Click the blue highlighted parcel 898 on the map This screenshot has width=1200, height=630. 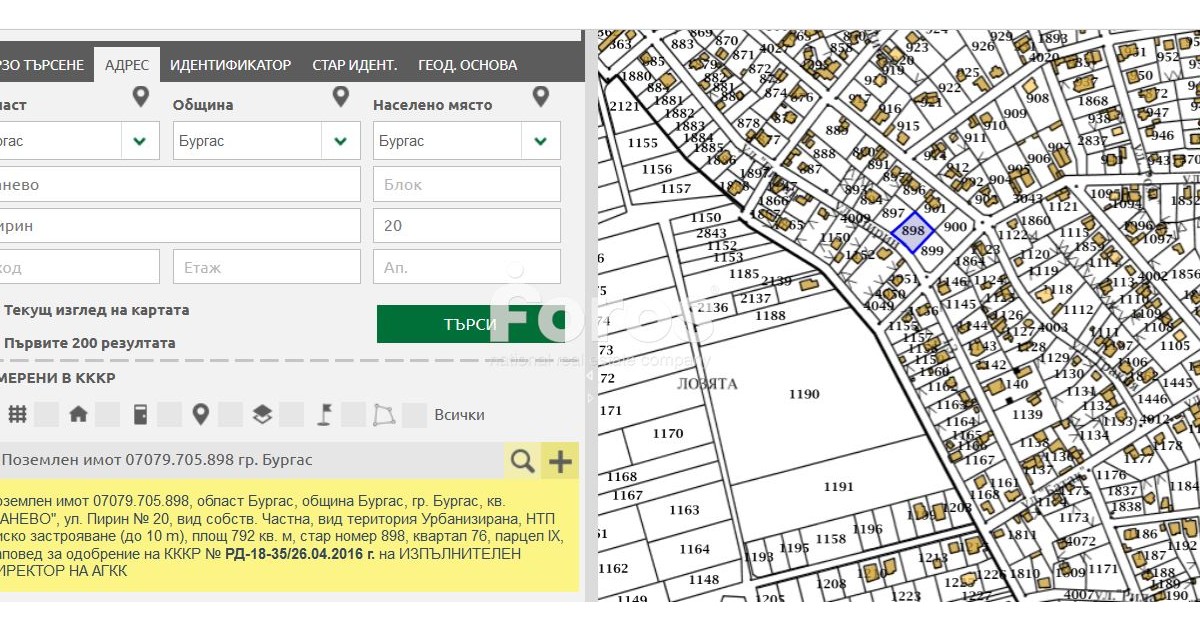pos(912,231)
